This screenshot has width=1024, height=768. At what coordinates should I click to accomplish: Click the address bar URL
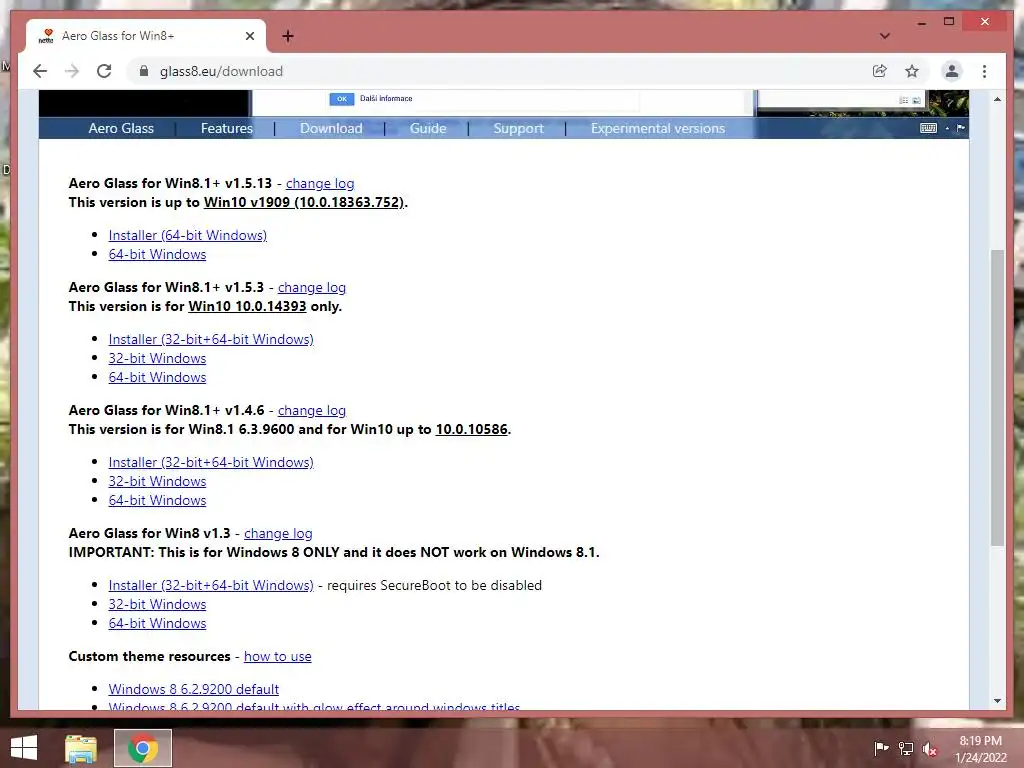tap(221, 71)
